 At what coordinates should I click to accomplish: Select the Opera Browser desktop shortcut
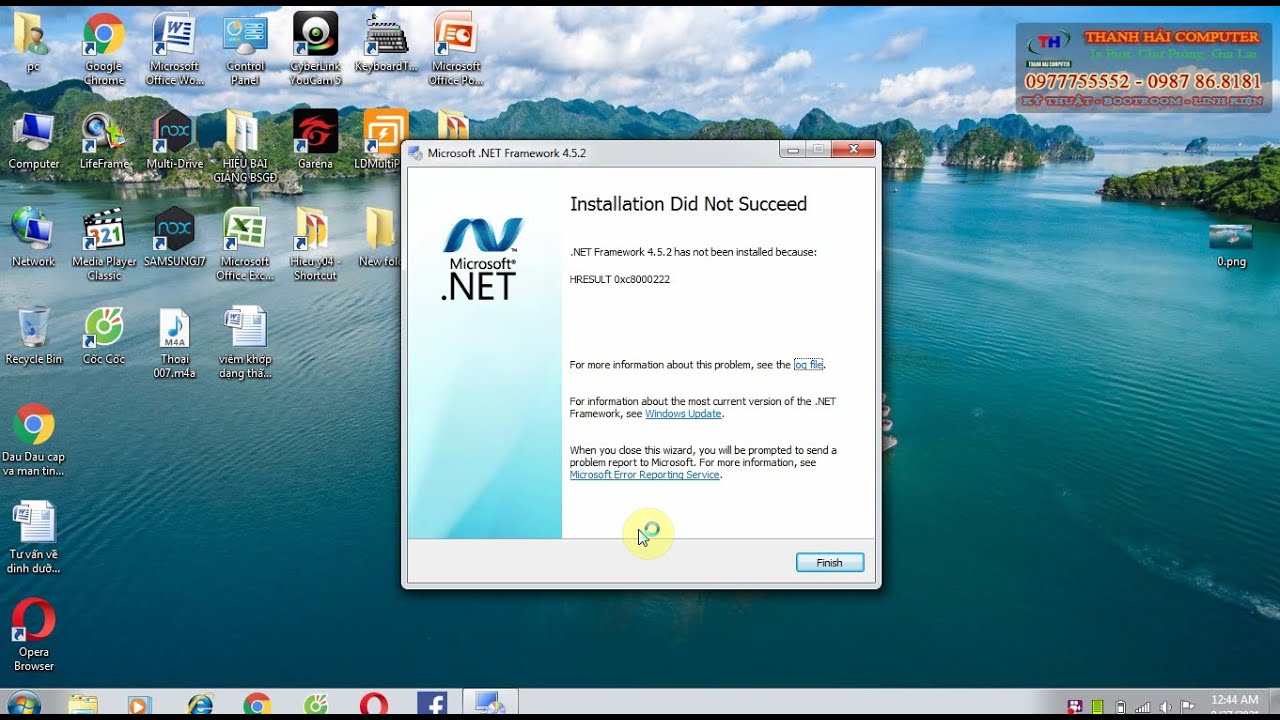click(33, 635)
